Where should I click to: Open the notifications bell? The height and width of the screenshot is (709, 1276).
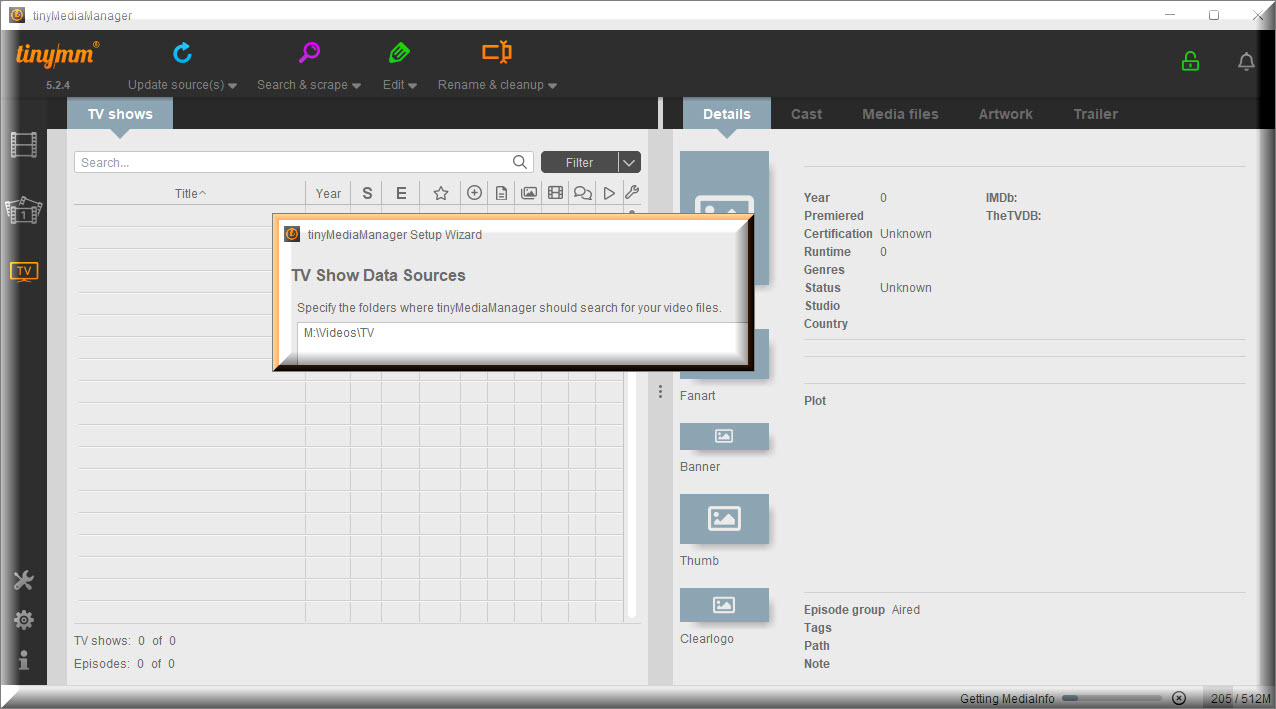pos(1246,62)
